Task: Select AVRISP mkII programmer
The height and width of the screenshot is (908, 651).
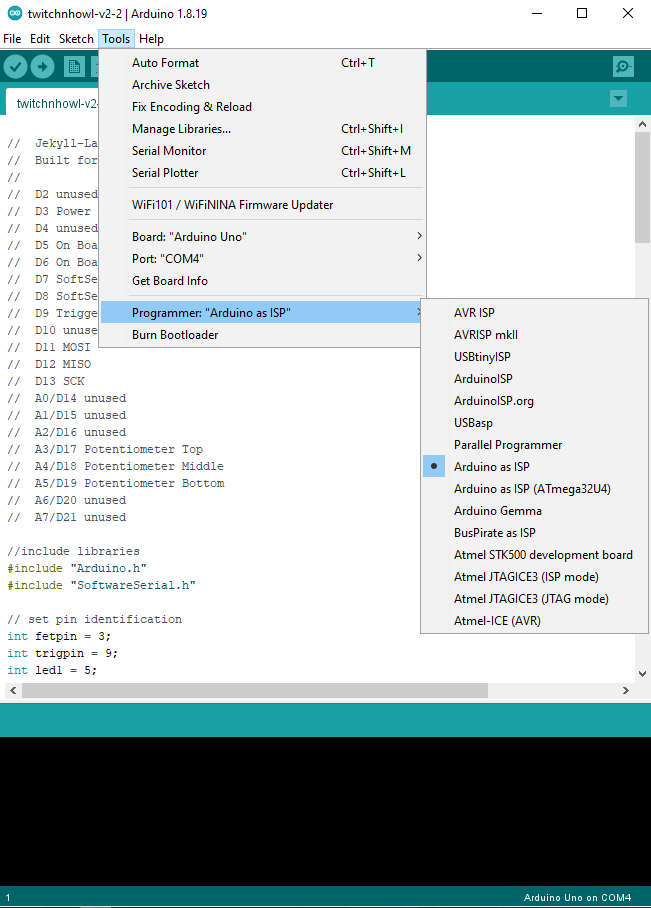Action: [534, 335]
